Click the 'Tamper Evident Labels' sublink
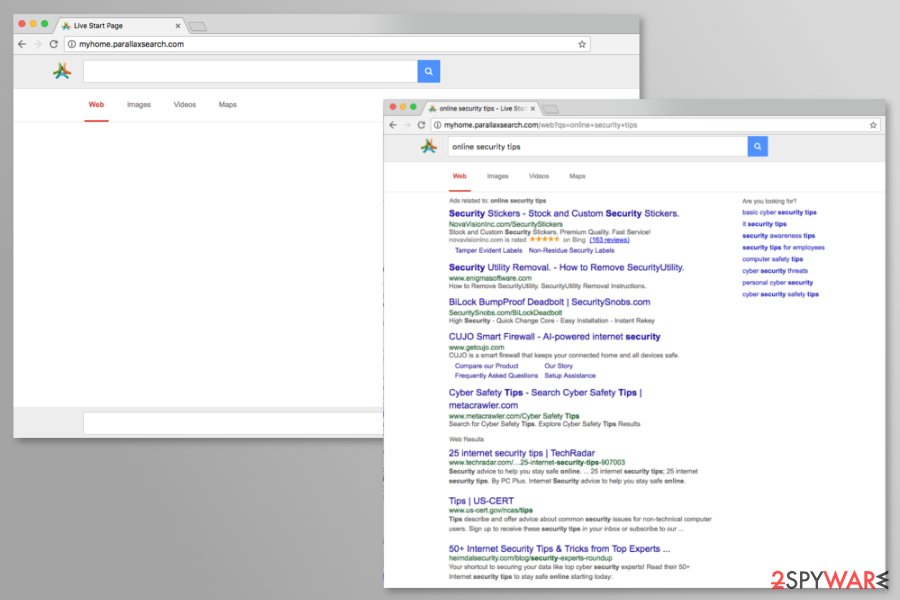 [488, 250]
